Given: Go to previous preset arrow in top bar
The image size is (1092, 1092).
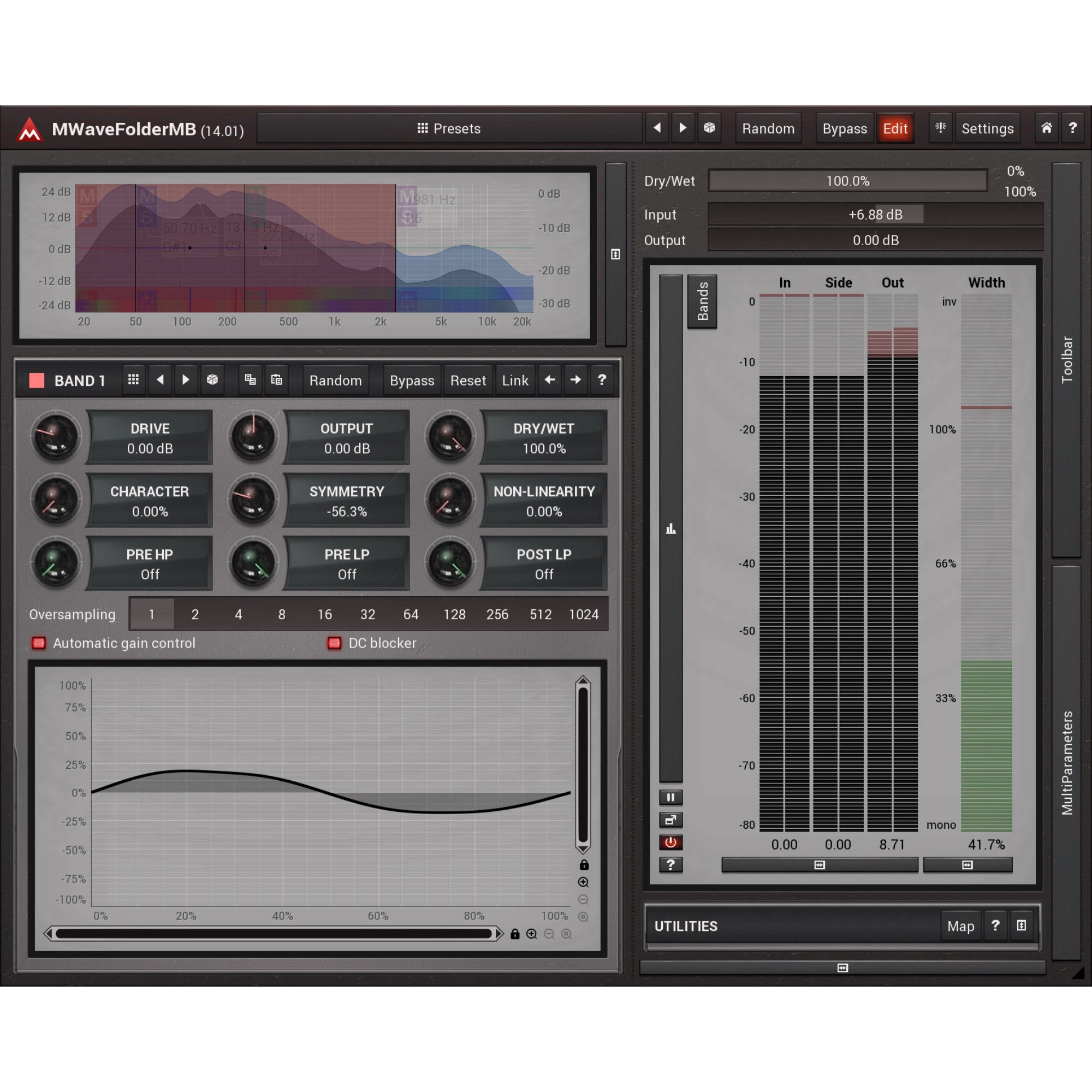Looking at the screenshot, I should (x=657, y=128).
